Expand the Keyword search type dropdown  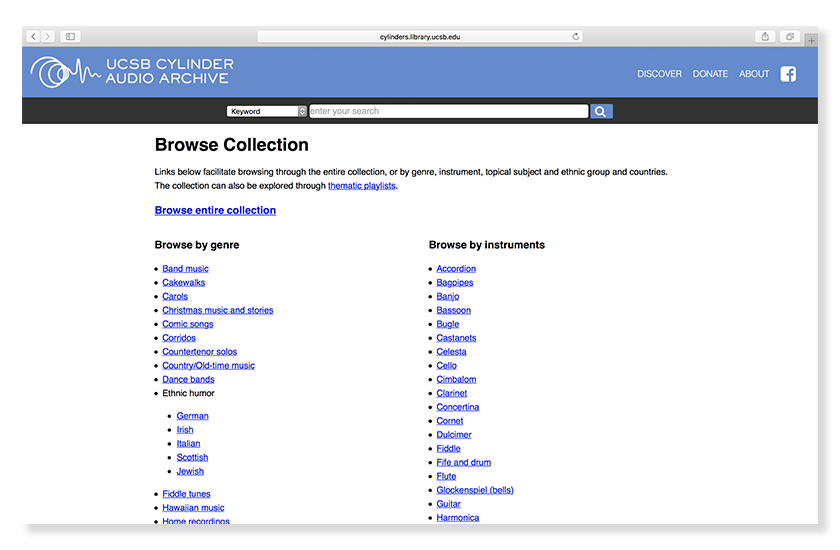[266, 112]
